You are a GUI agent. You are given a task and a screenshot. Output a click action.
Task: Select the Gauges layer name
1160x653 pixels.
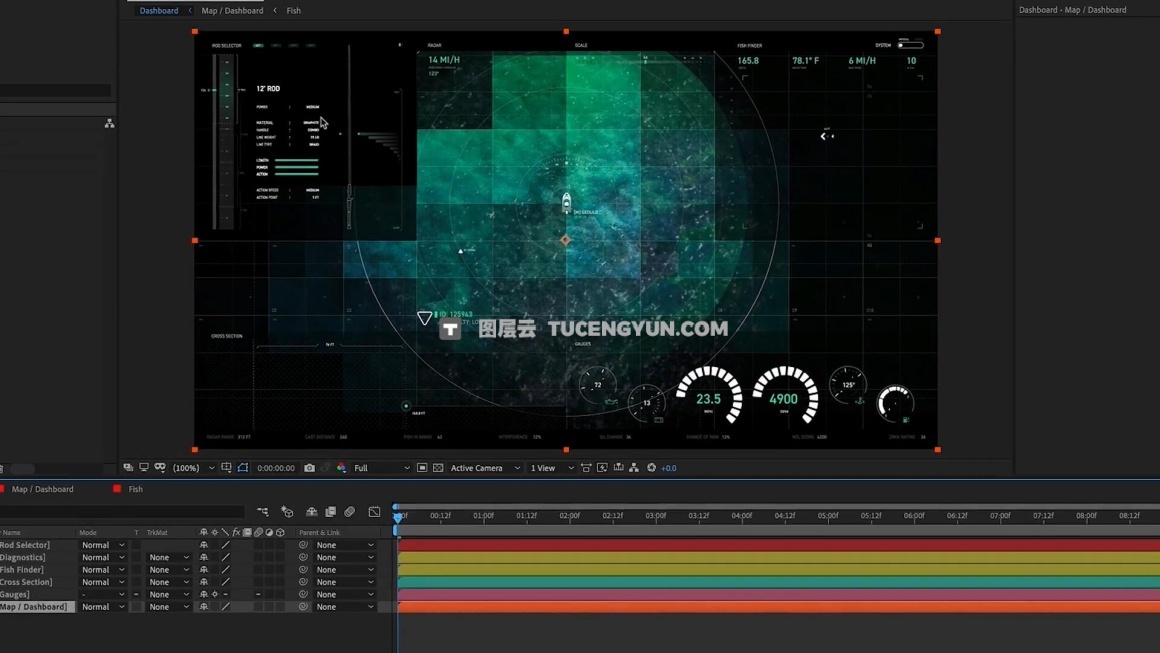15,595
